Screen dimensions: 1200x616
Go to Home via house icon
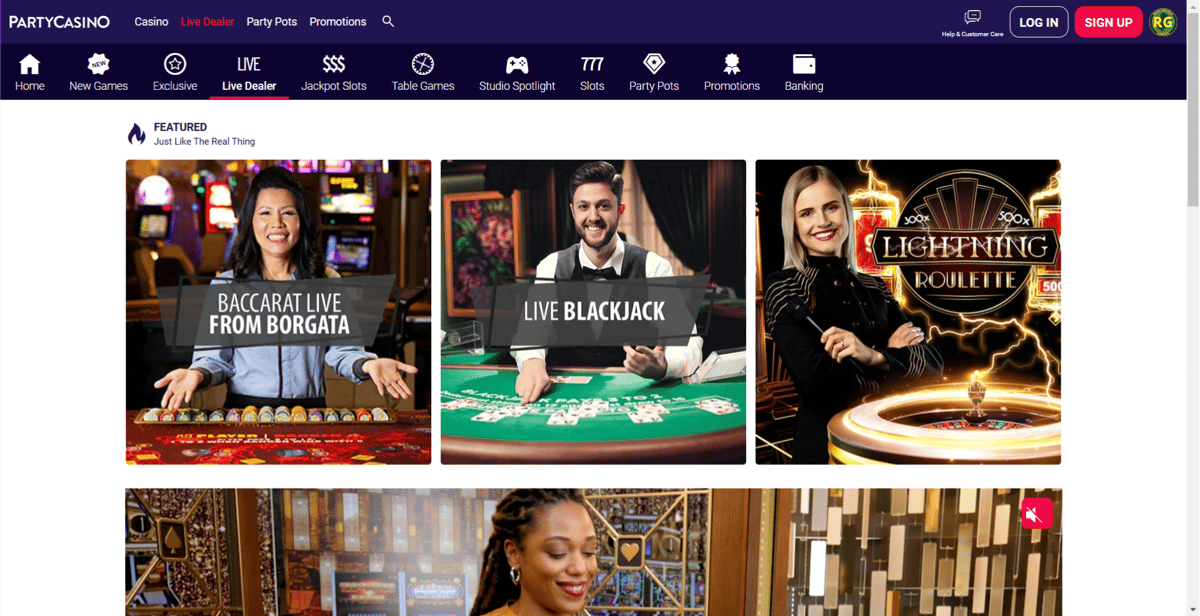(30, 65)
